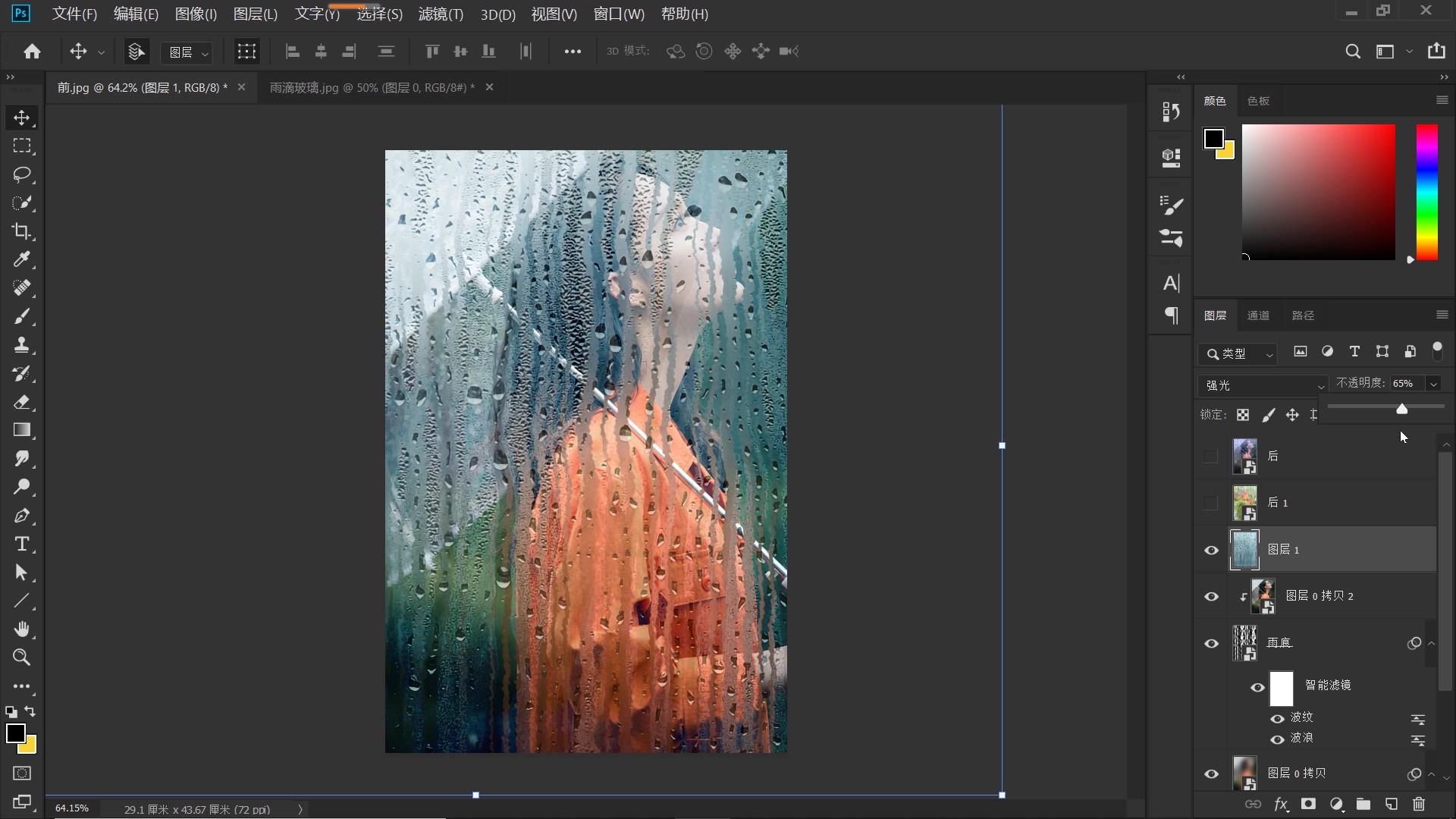
Task: Switch to the 色板 tab
Action: pos(1258,101)
